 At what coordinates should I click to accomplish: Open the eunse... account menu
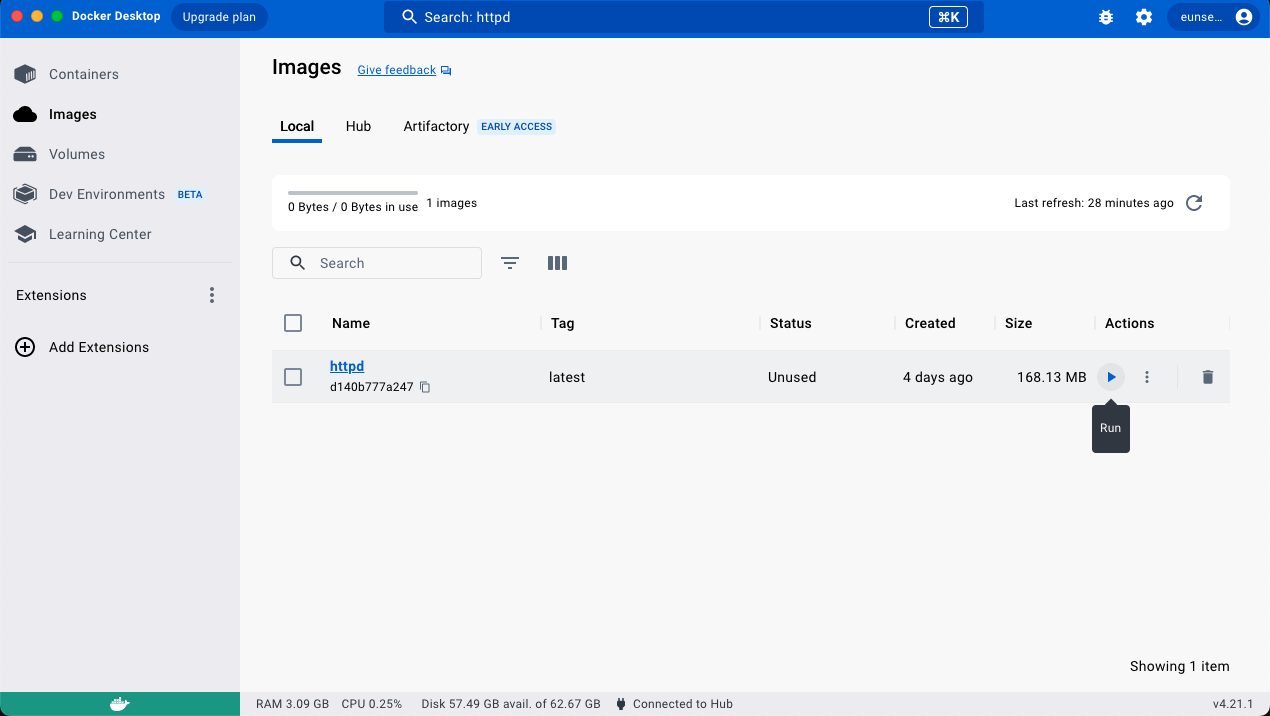point(1213,17)
